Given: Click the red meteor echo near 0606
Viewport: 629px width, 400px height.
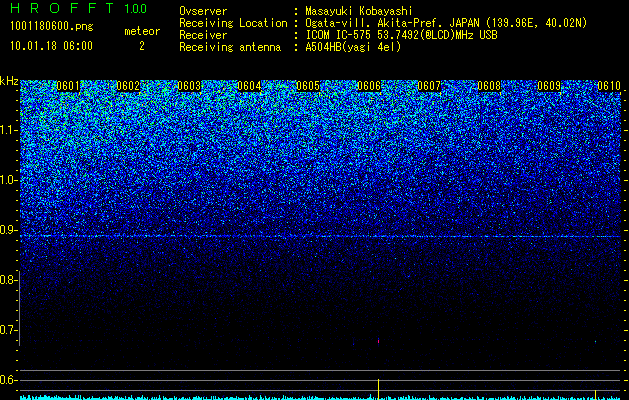Looking at the screenshot, I should [x=378, y=341].
